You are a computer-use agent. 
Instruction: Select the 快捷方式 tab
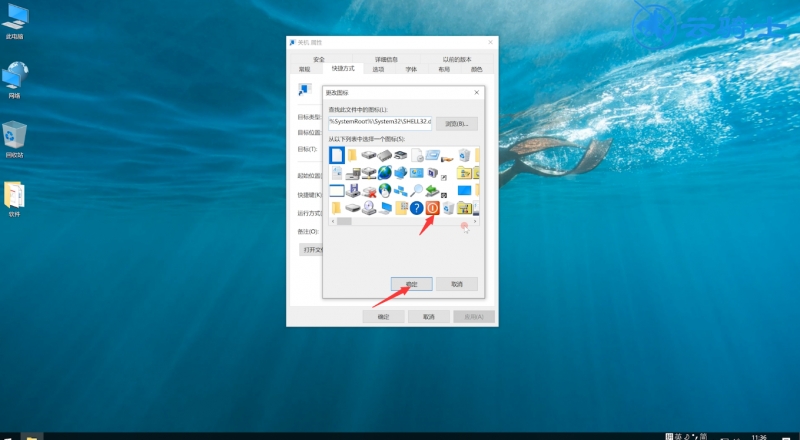[343, 68]
